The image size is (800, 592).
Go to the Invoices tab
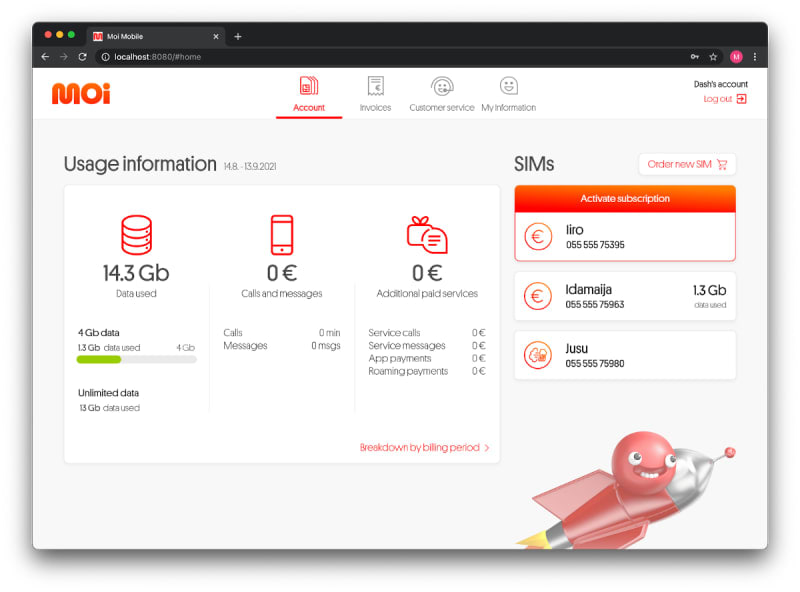(375, 95)
